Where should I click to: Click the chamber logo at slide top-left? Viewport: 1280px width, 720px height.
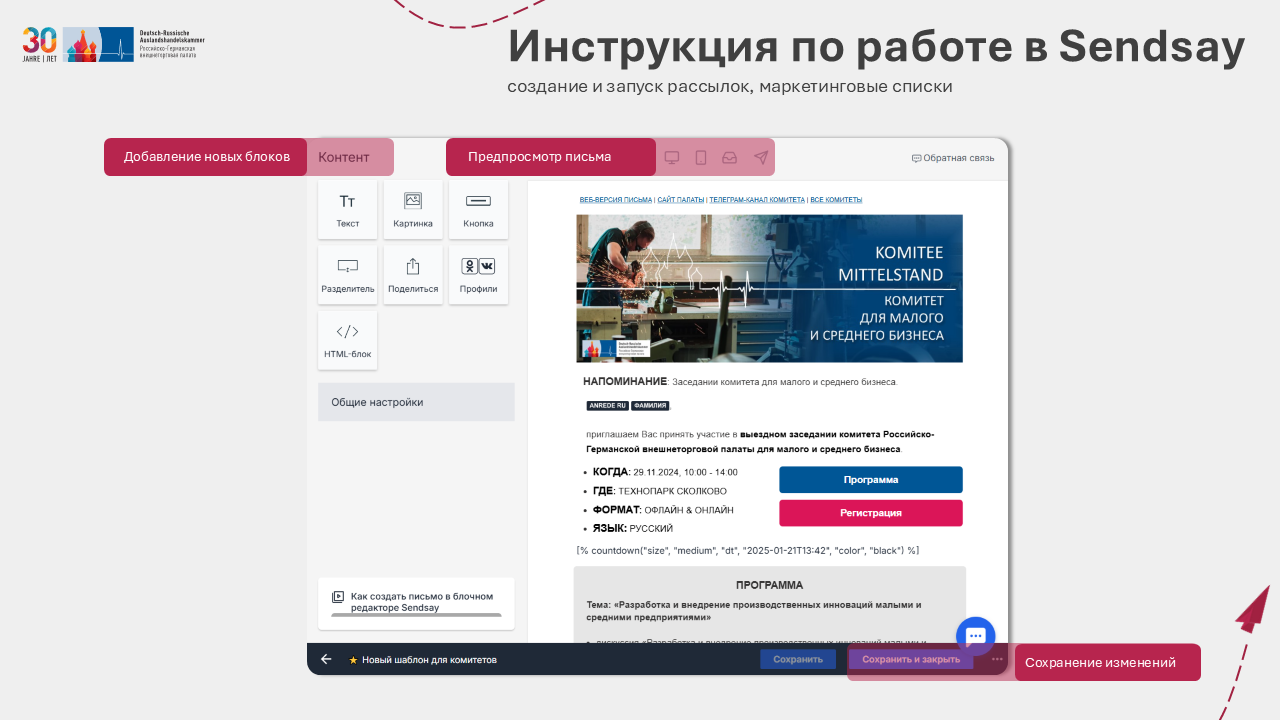coord(113,44)
